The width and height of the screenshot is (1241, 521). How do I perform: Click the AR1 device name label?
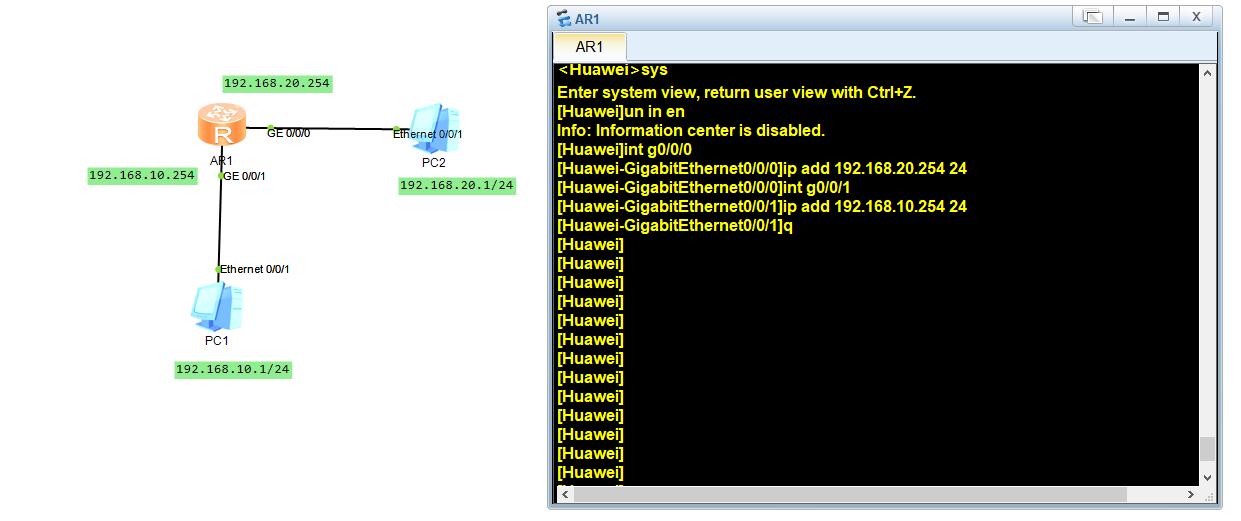point(222,160)
